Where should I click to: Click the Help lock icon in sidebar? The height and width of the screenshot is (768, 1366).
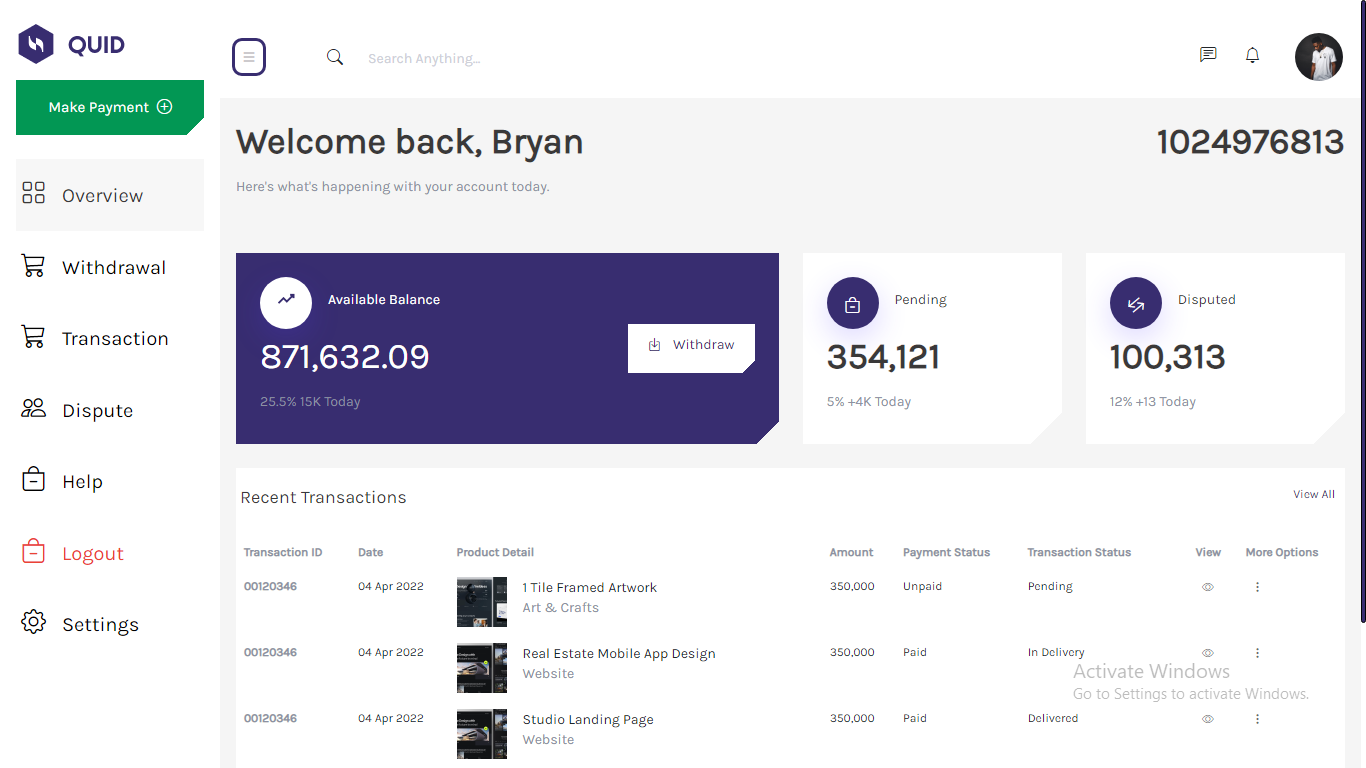33,480
